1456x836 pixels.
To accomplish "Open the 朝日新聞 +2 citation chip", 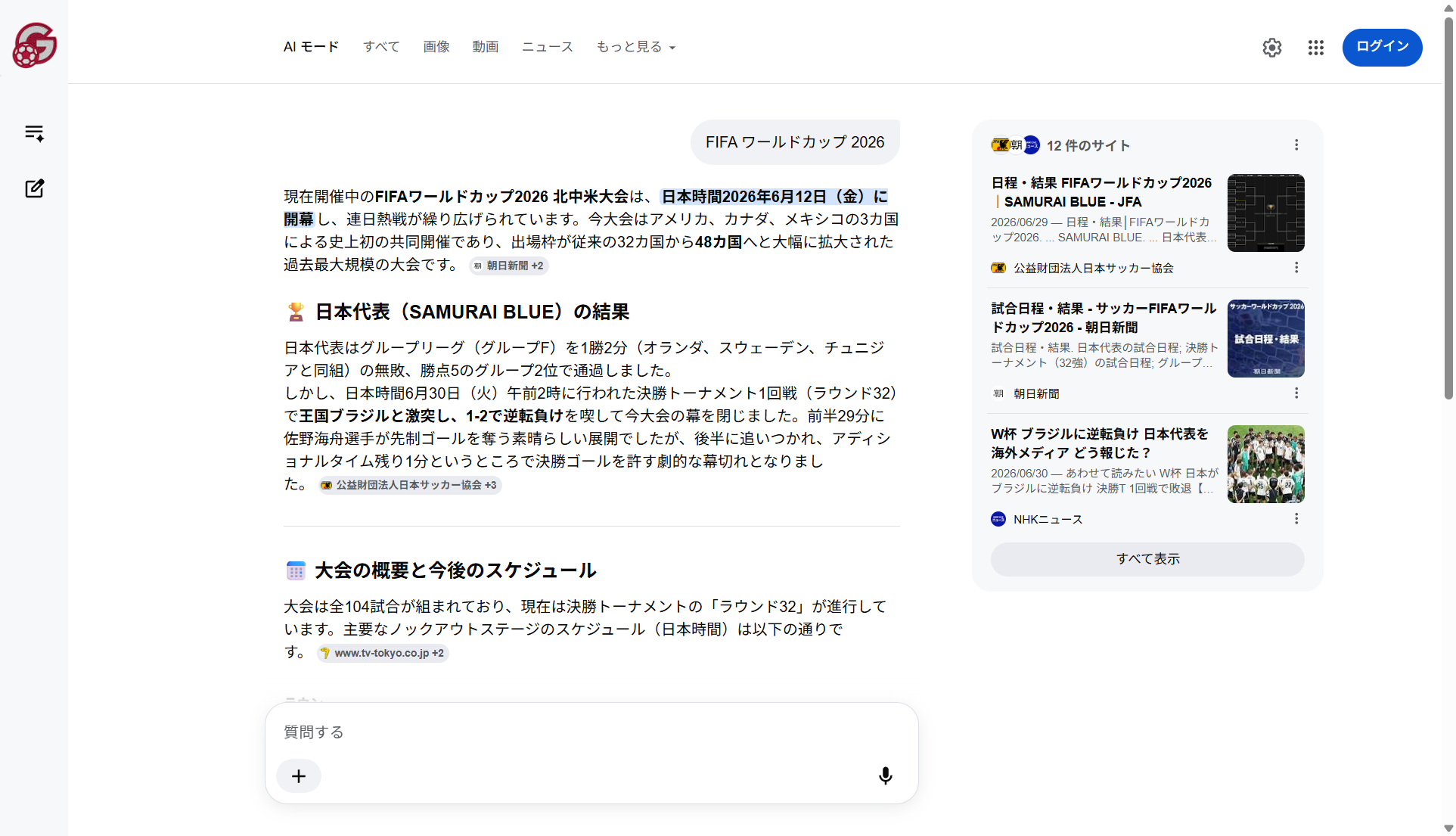I will pyautogui.click(x=508, y=266).
